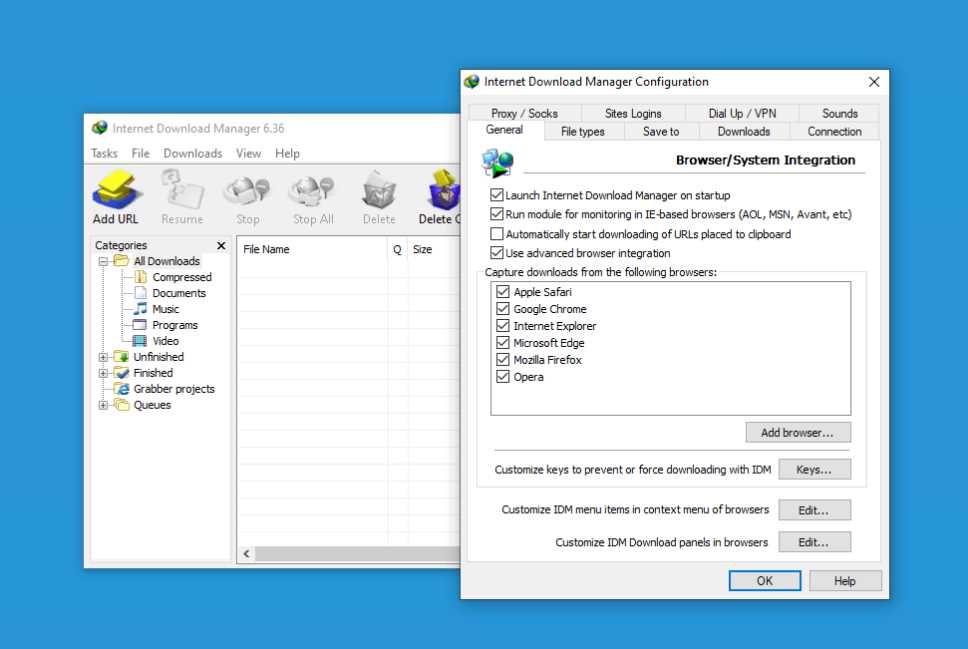Click the Add URL toolbar icon

click(x=116, y=190)
